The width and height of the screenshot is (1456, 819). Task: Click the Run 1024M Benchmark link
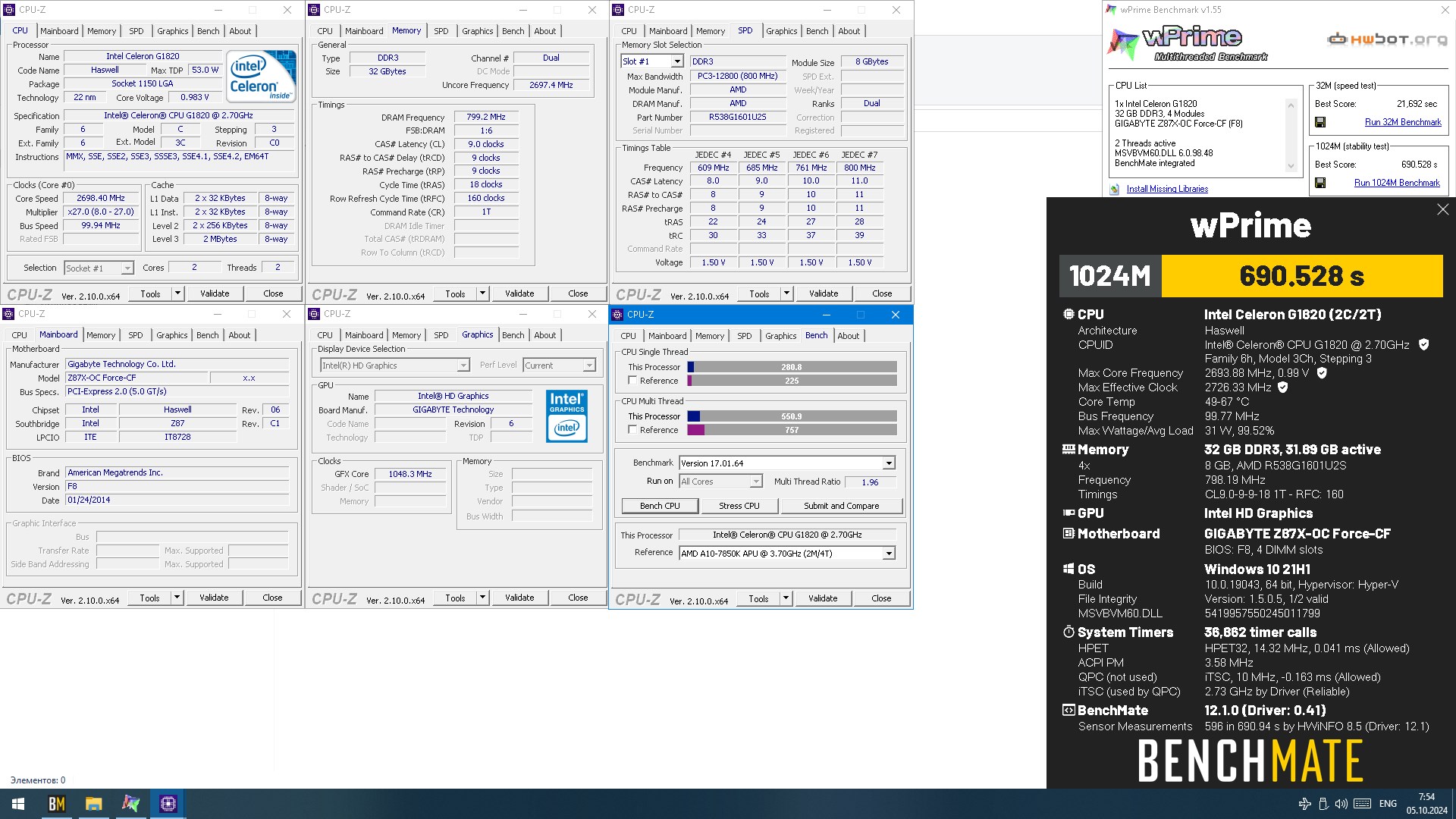coord(1397,183)
